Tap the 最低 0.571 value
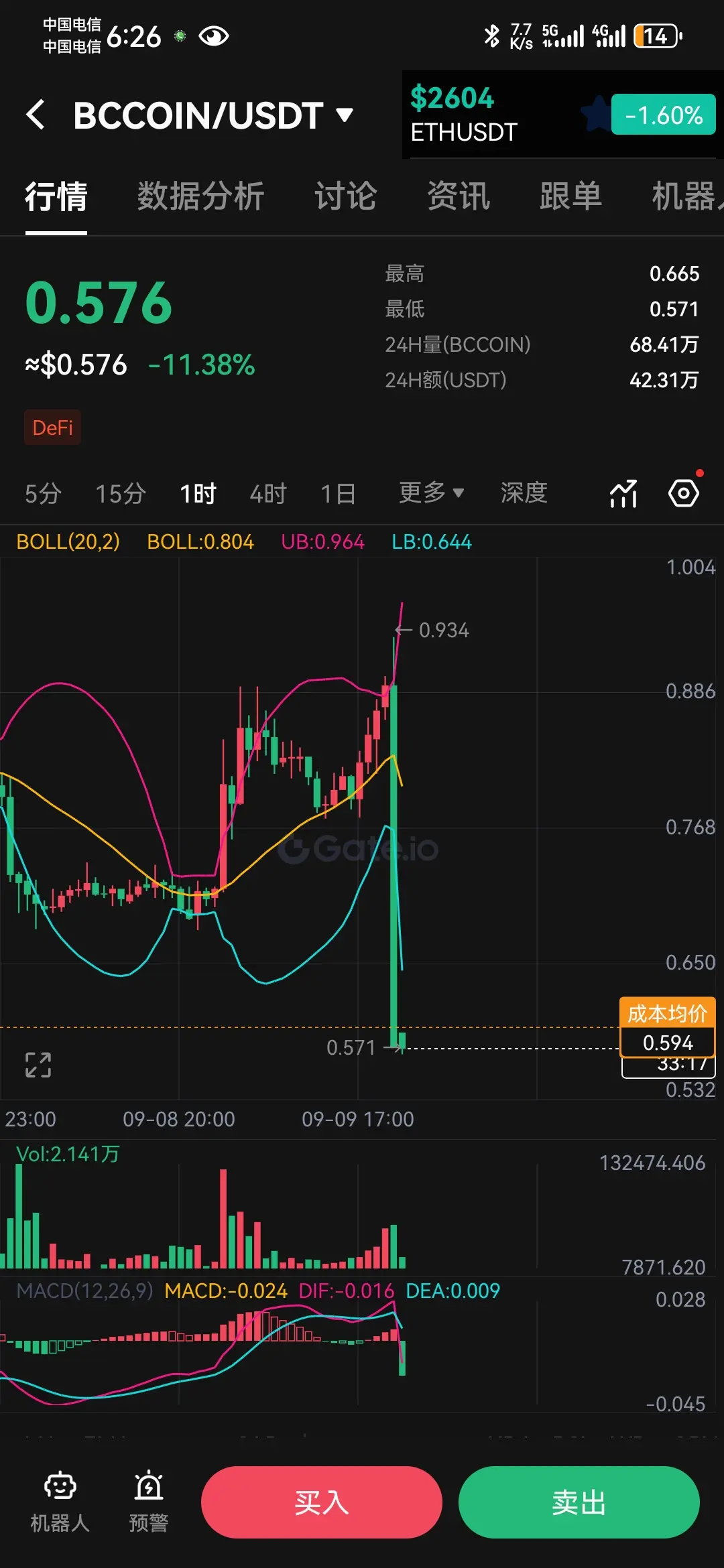 (674, 309)
